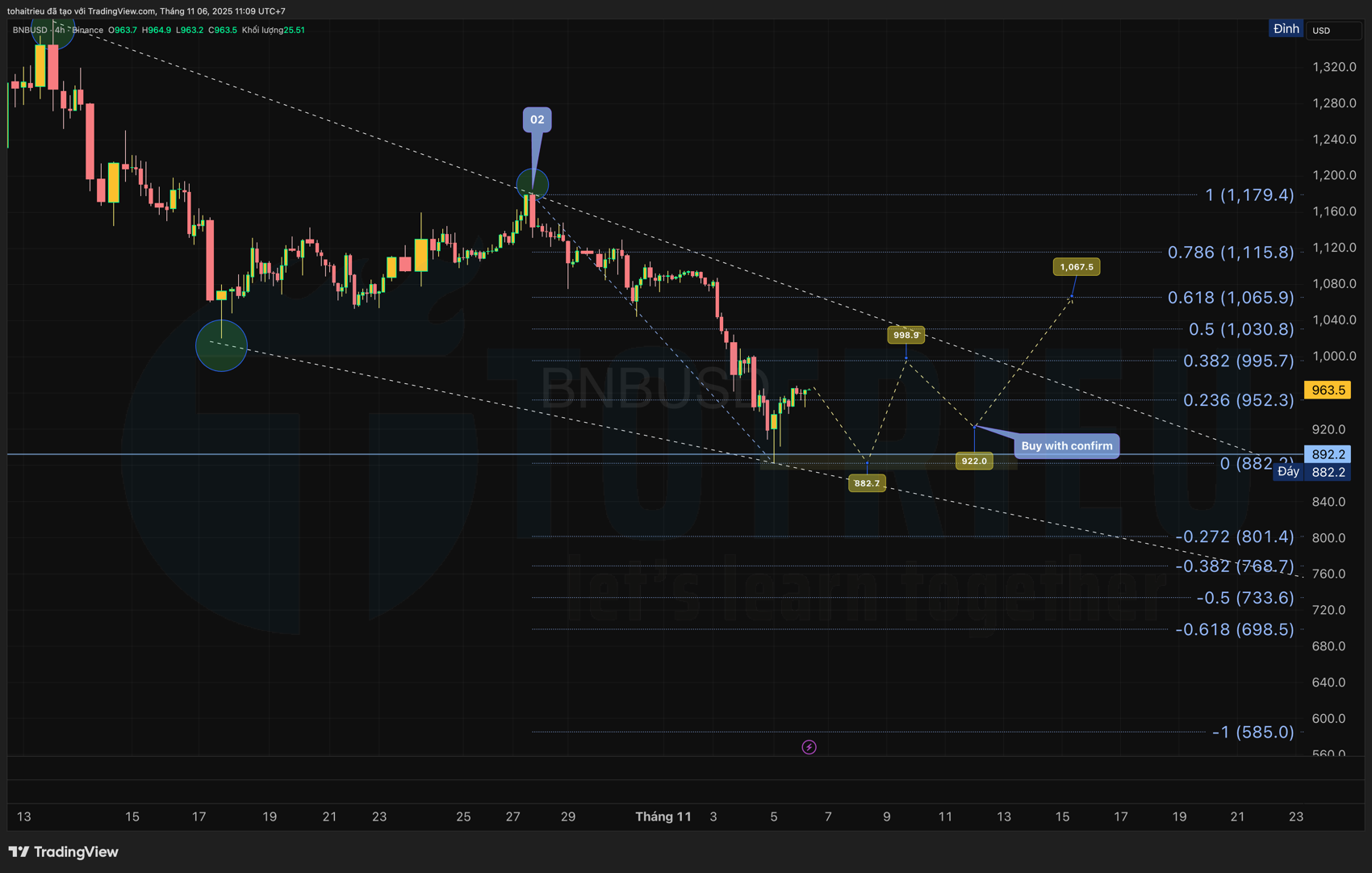Click the TradingView logo at bottom left

[64, 852]
